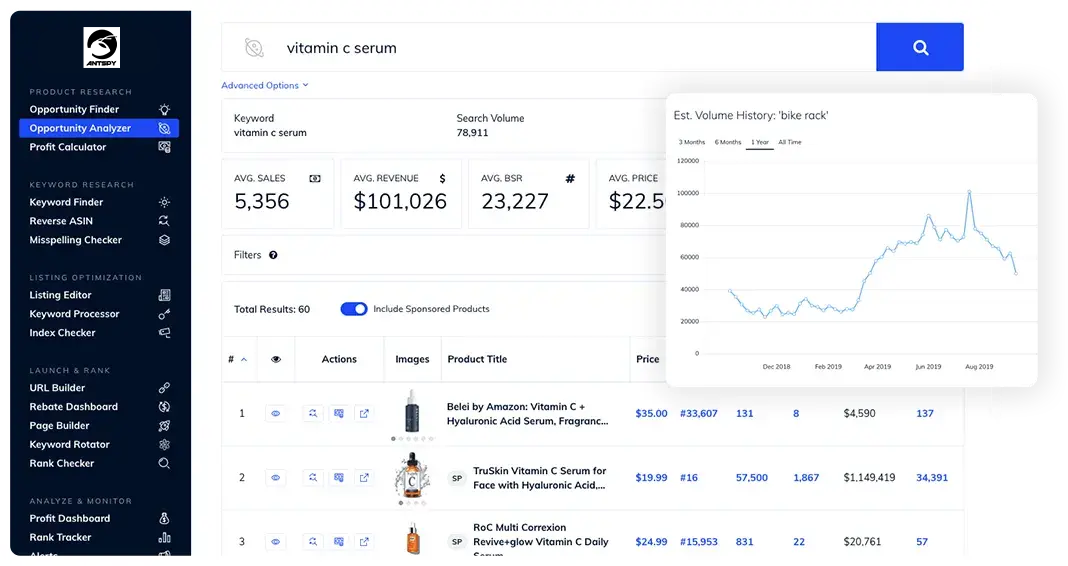
Task: Click the Antsoy logo in sidebar
Action: [x=101, y=48]
